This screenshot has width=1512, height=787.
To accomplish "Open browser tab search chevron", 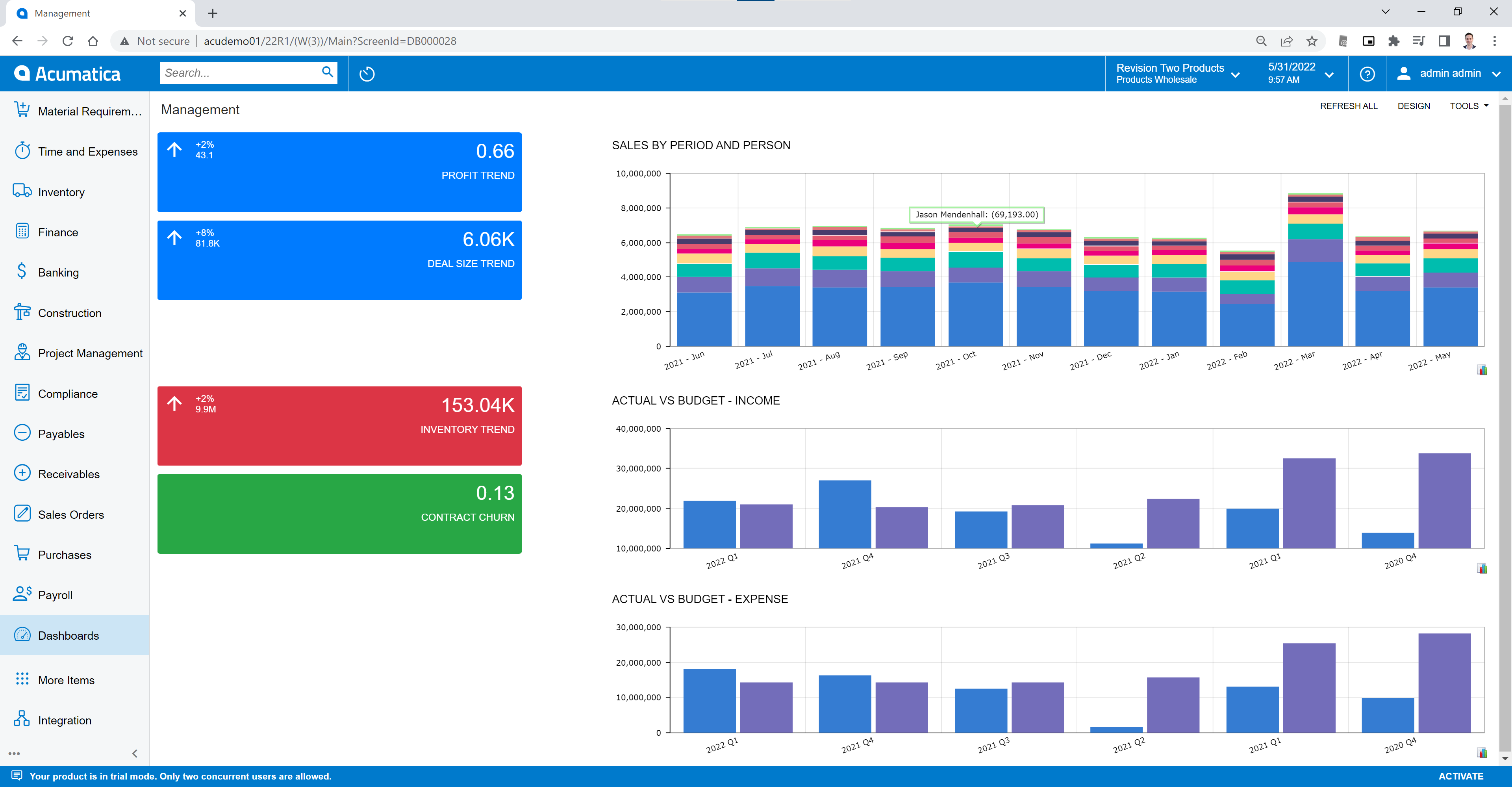I will coord(1385,12).
